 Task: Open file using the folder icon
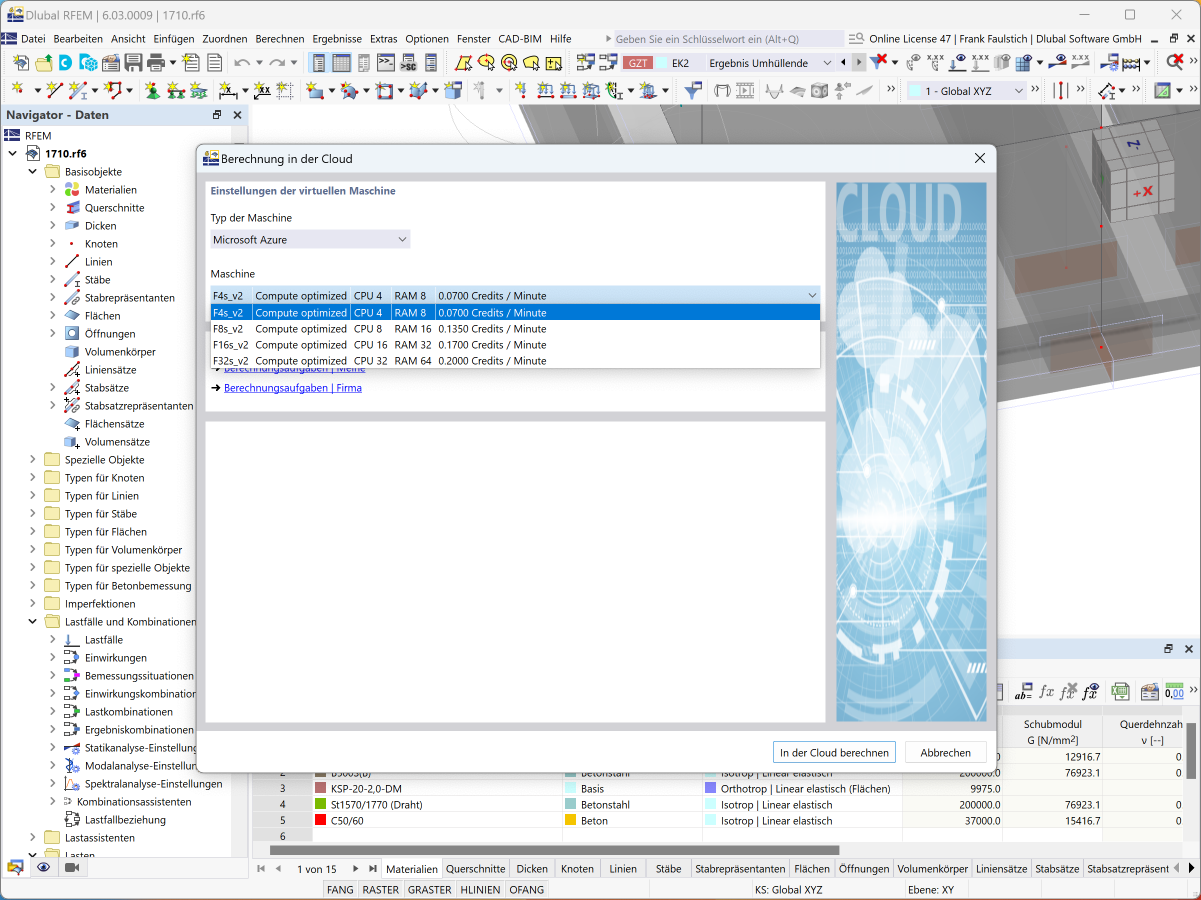pos(44,62)
